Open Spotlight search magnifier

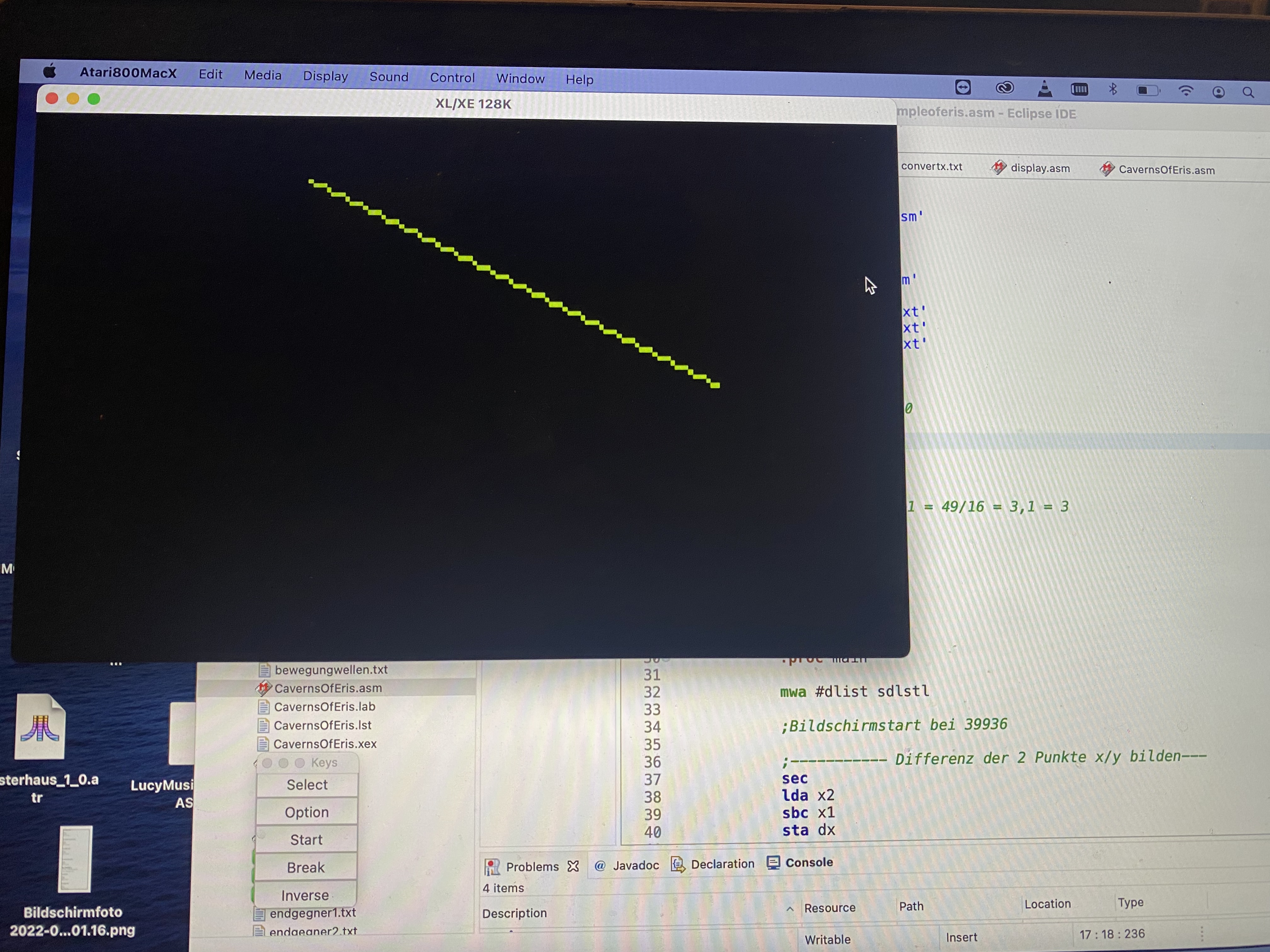[x=1248, y=92]
